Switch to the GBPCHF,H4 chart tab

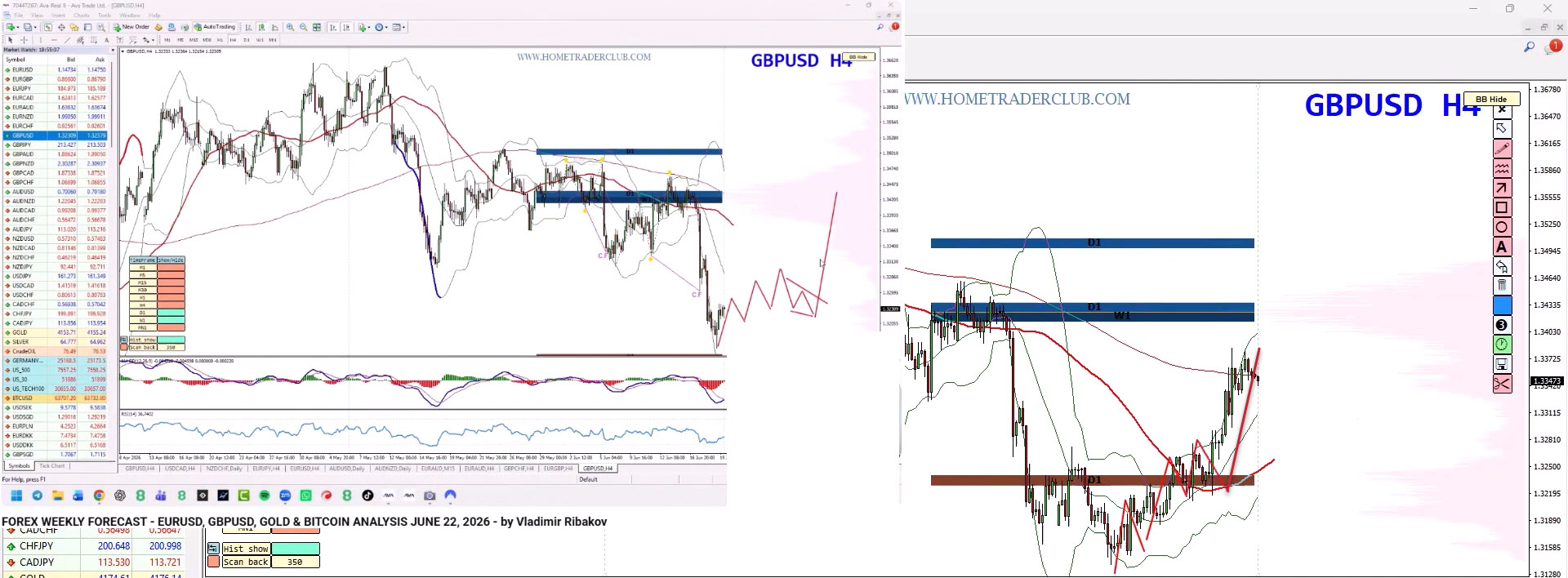tap(518, 469)
